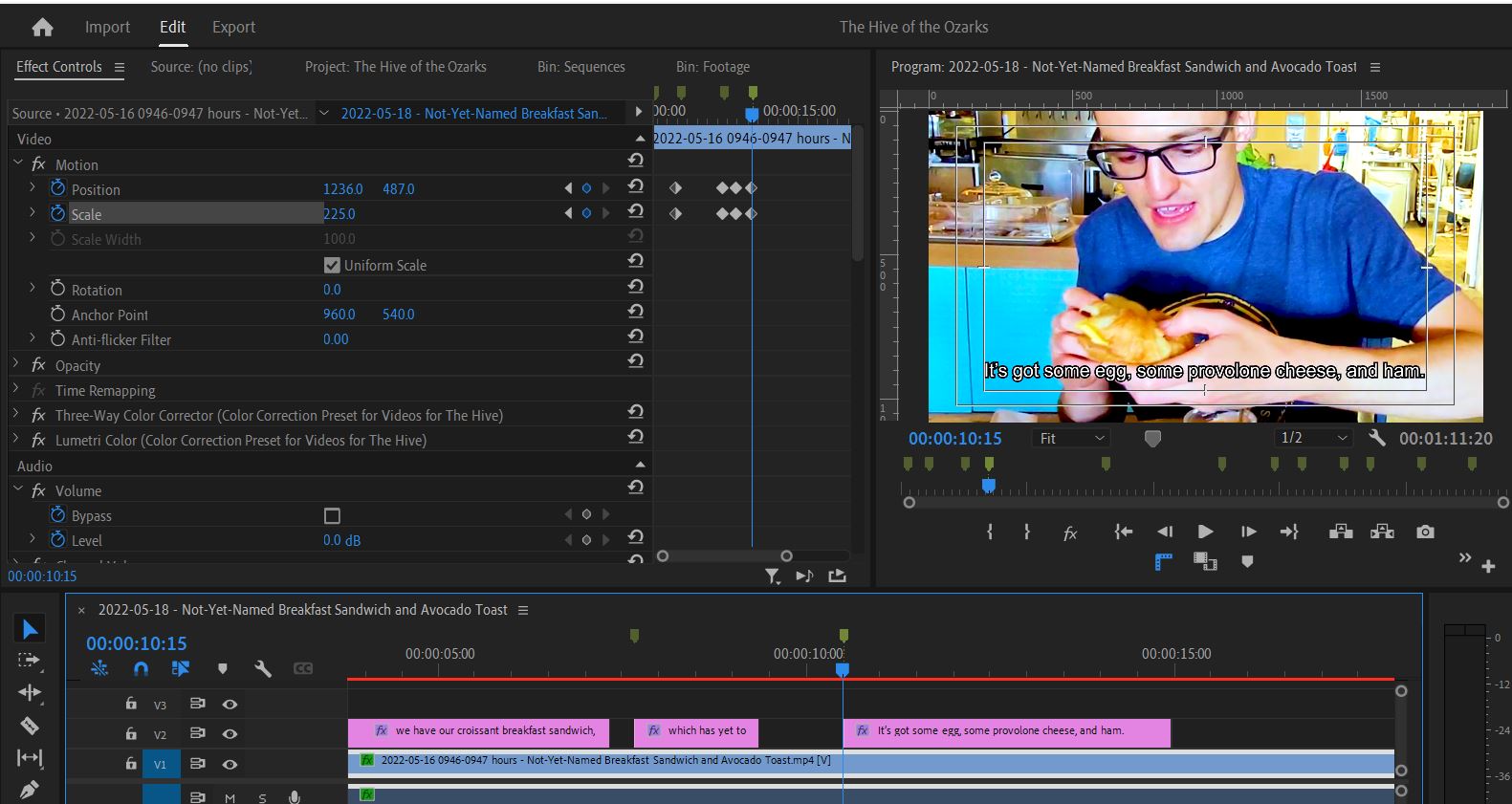Toggle lock on track V1
Viewport: 1512px width, 804px height.
point(131,763)
